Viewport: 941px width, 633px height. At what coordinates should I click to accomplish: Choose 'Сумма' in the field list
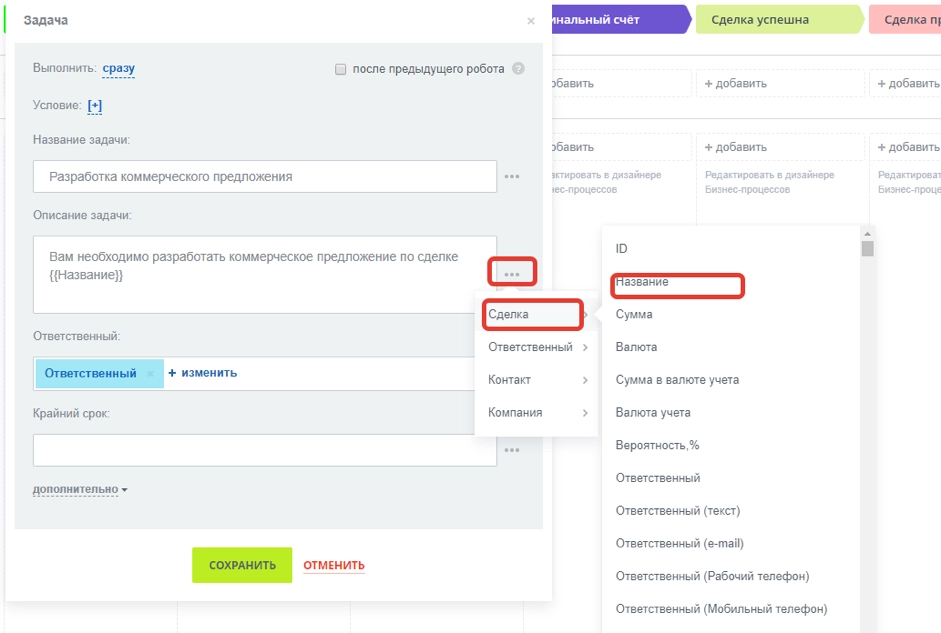635,314
